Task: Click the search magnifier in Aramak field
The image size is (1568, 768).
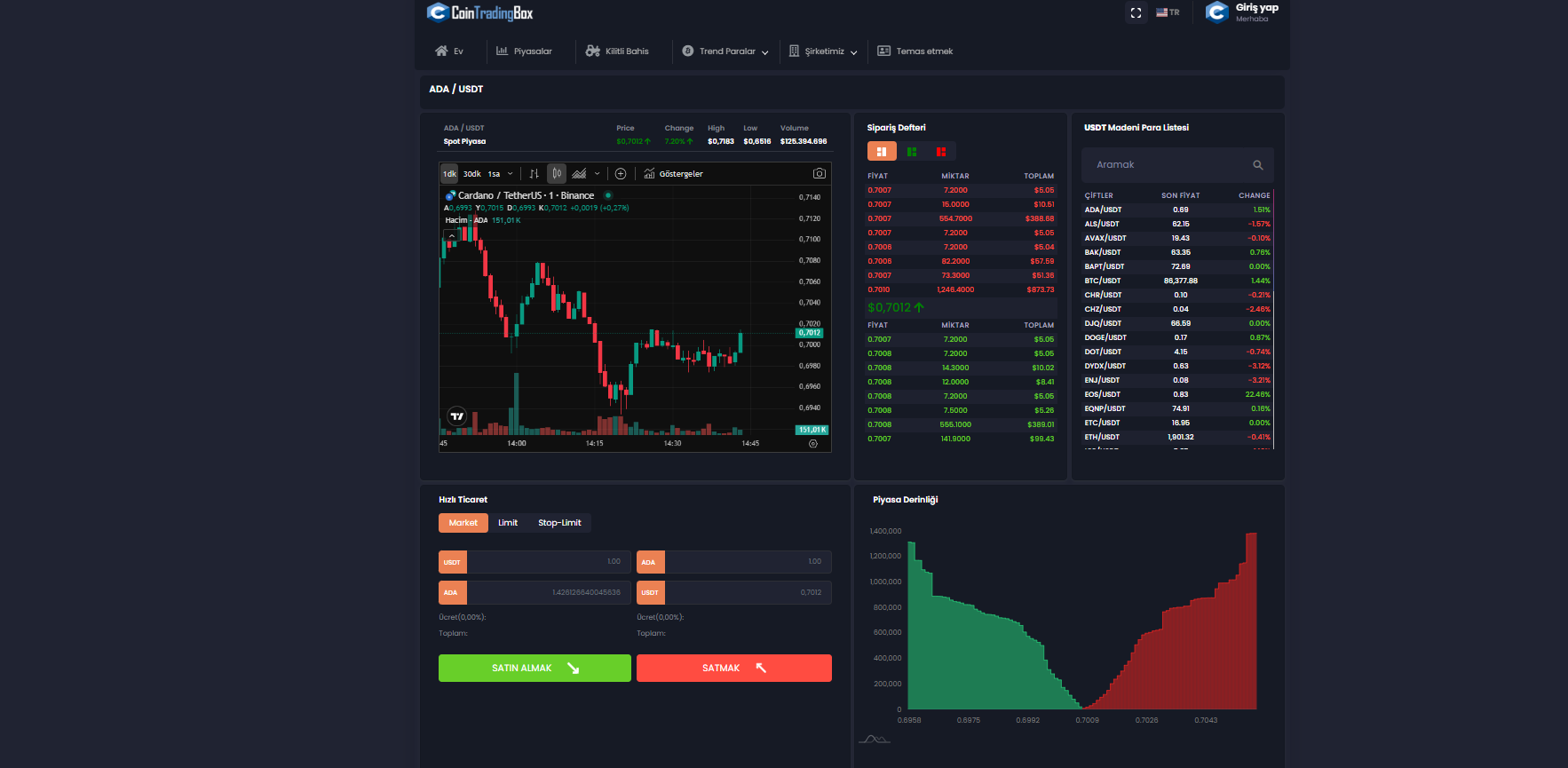Action: [x=1258, y=165]
